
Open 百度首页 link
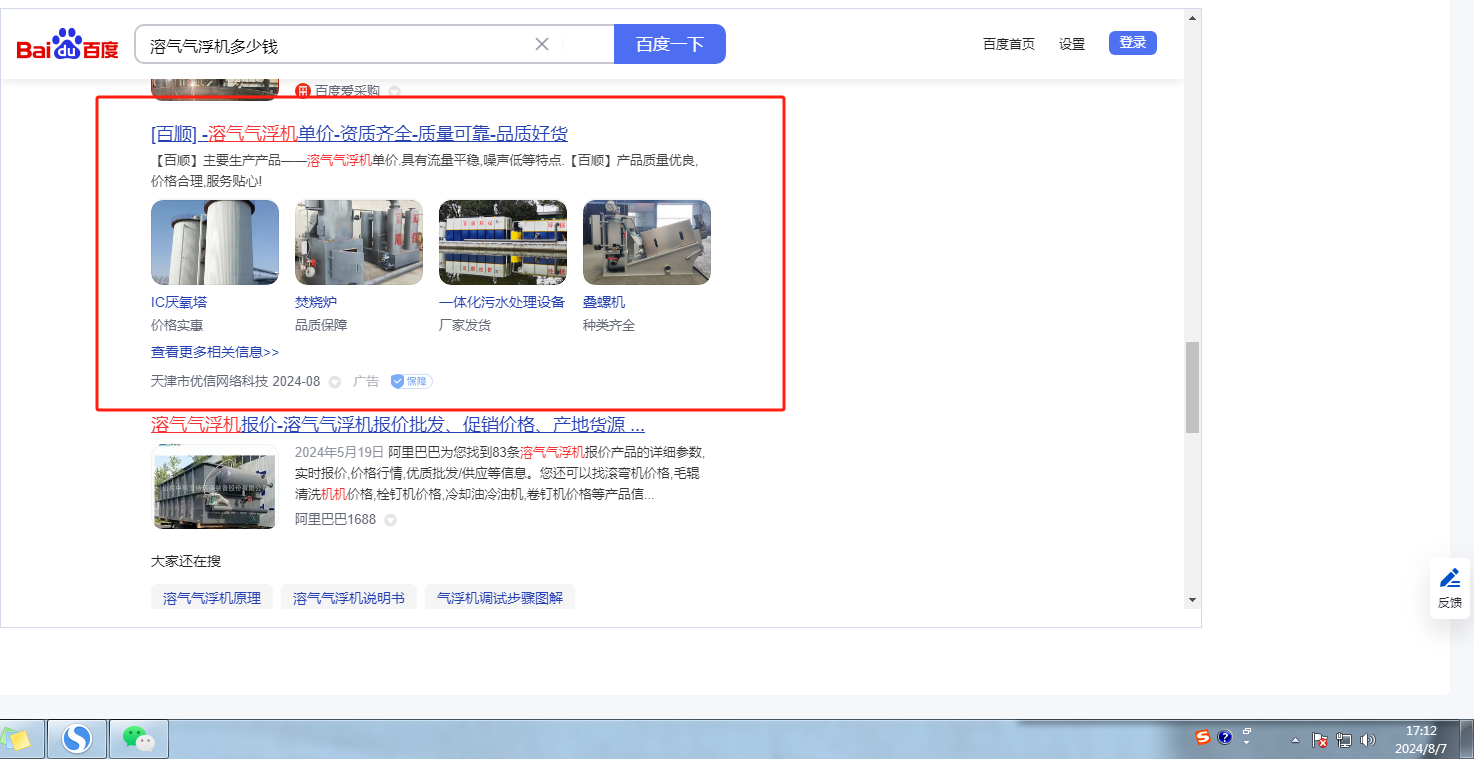click(1009, 44)
